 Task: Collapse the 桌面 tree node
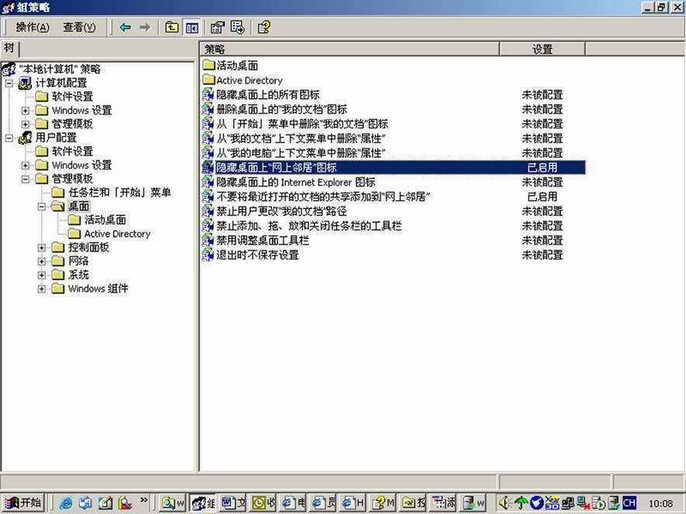coord(42,206)
